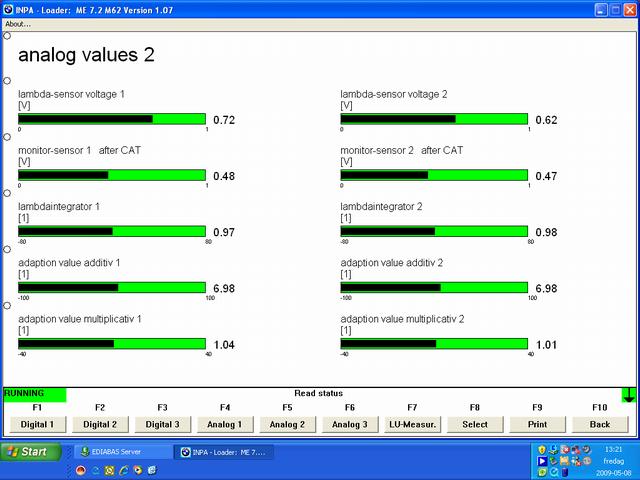640x480 pixels.
Task: Click the first red quick launch icon
Action: click(x=81, y=470)
